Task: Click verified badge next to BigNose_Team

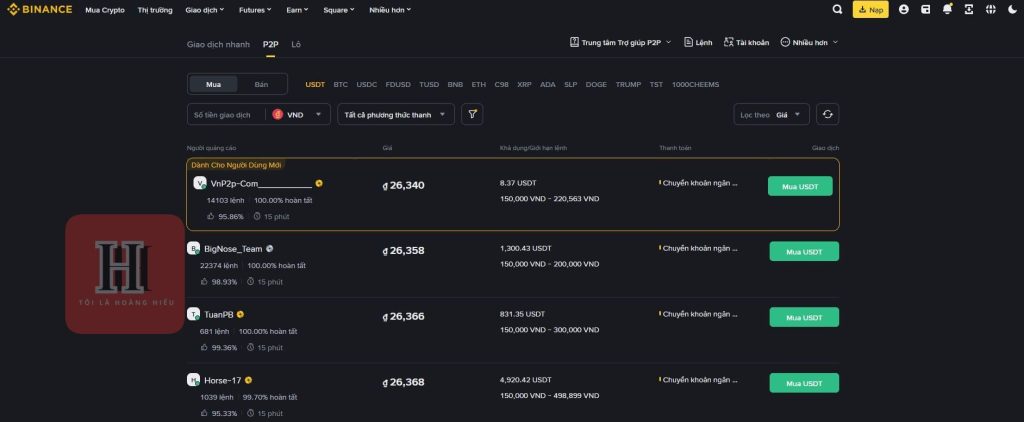Action: pos(270,249)
